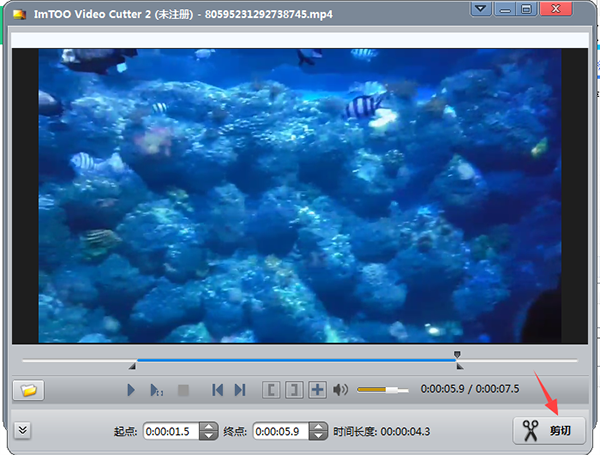Screen dimensions: 600x455
Task: Click the end time spinner arrows
Action: [318, 431]
